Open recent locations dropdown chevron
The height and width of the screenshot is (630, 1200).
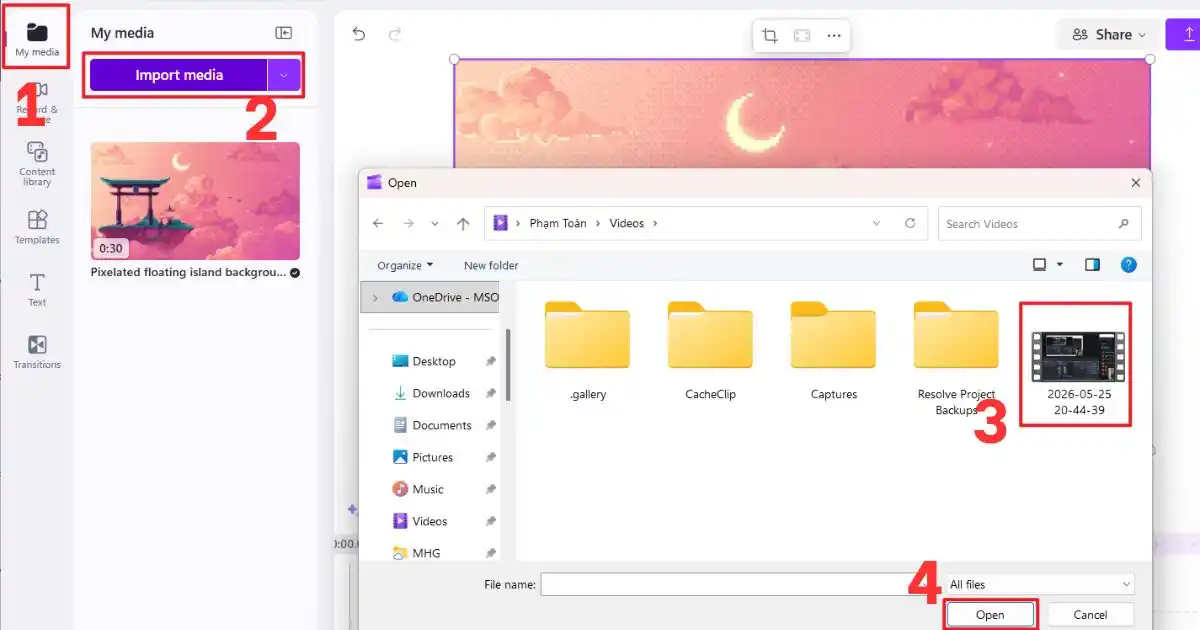pos(435,224)
